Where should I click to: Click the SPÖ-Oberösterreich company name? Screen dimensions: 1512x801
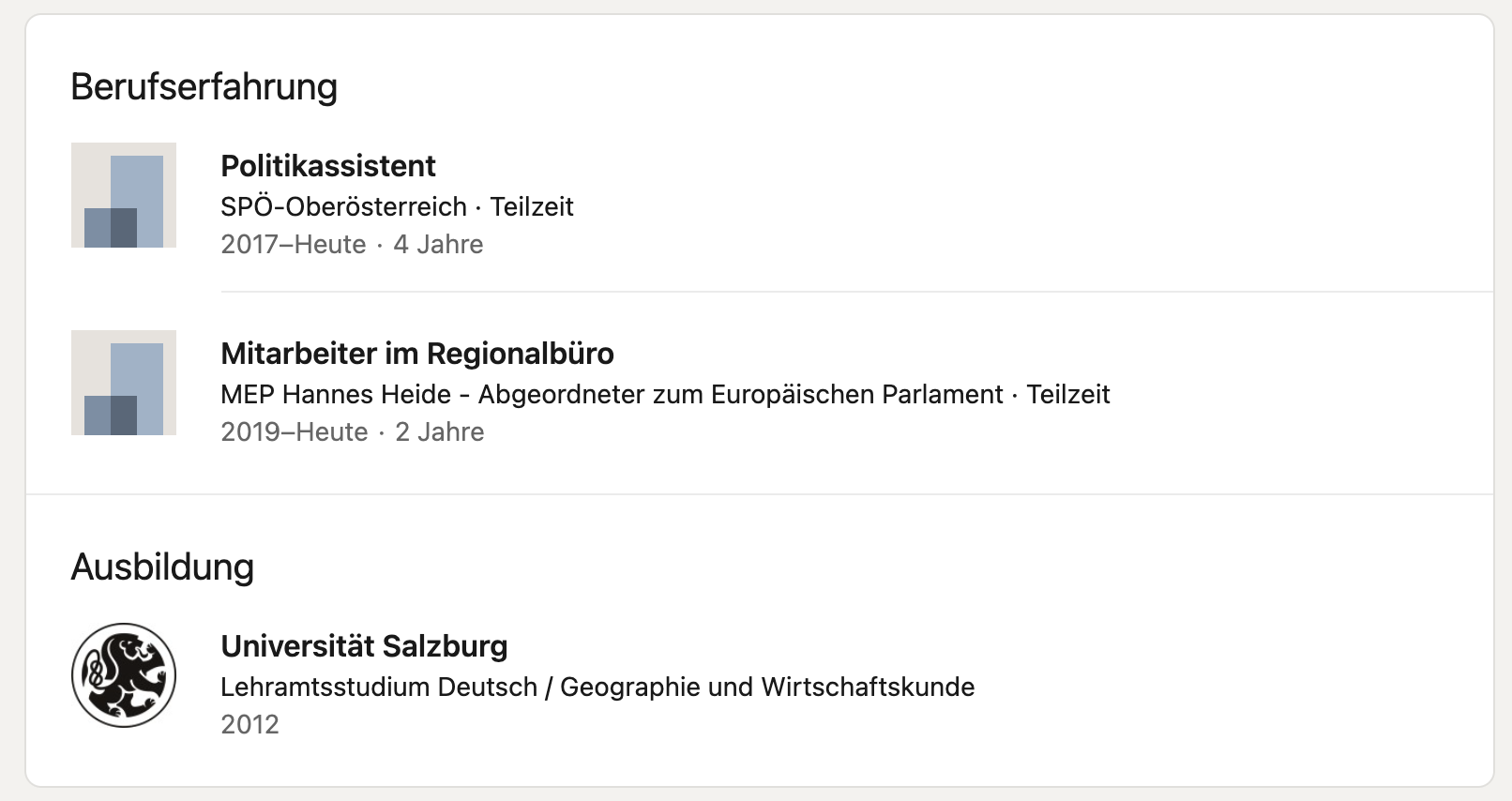(343, 206)
